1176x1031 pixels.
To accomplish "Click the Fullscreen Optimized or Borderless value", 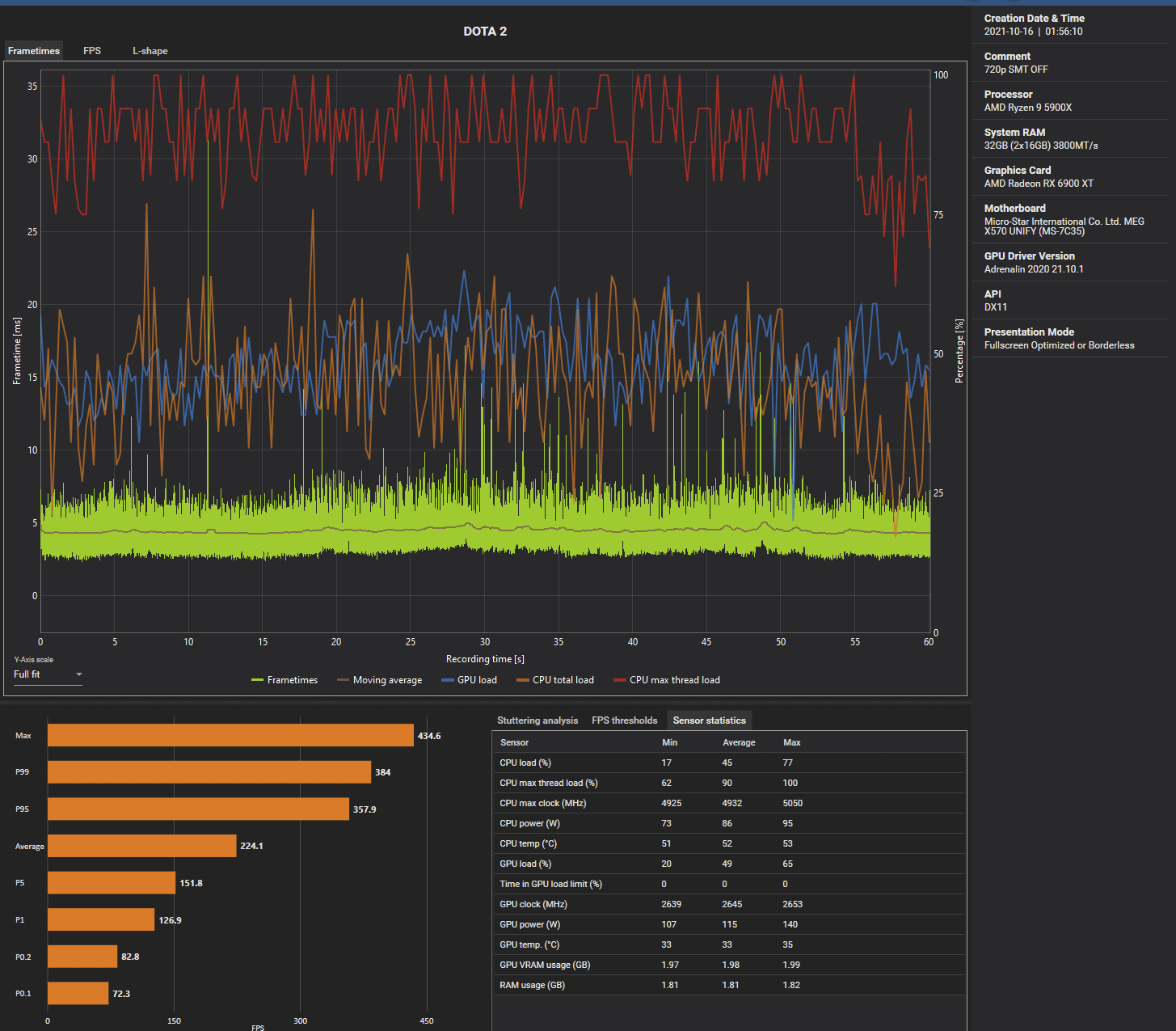I will (x=1059, y=345).
